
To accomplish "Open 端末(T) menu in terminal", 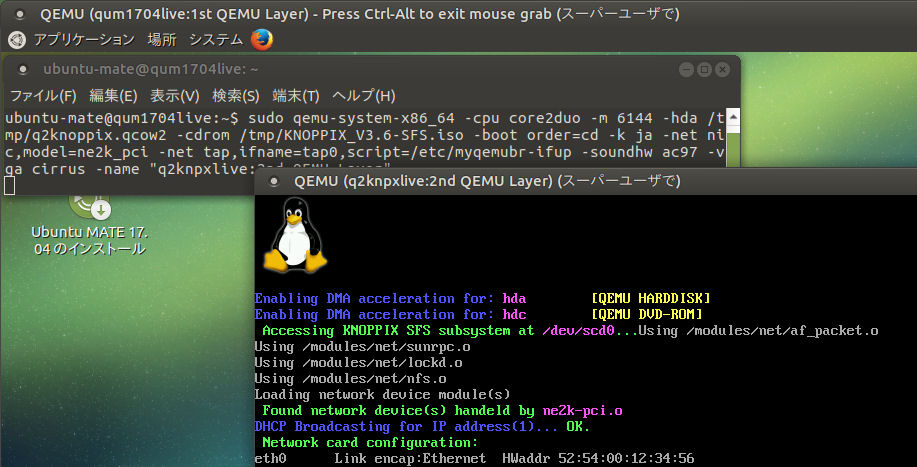I will (x=296, y=96).
